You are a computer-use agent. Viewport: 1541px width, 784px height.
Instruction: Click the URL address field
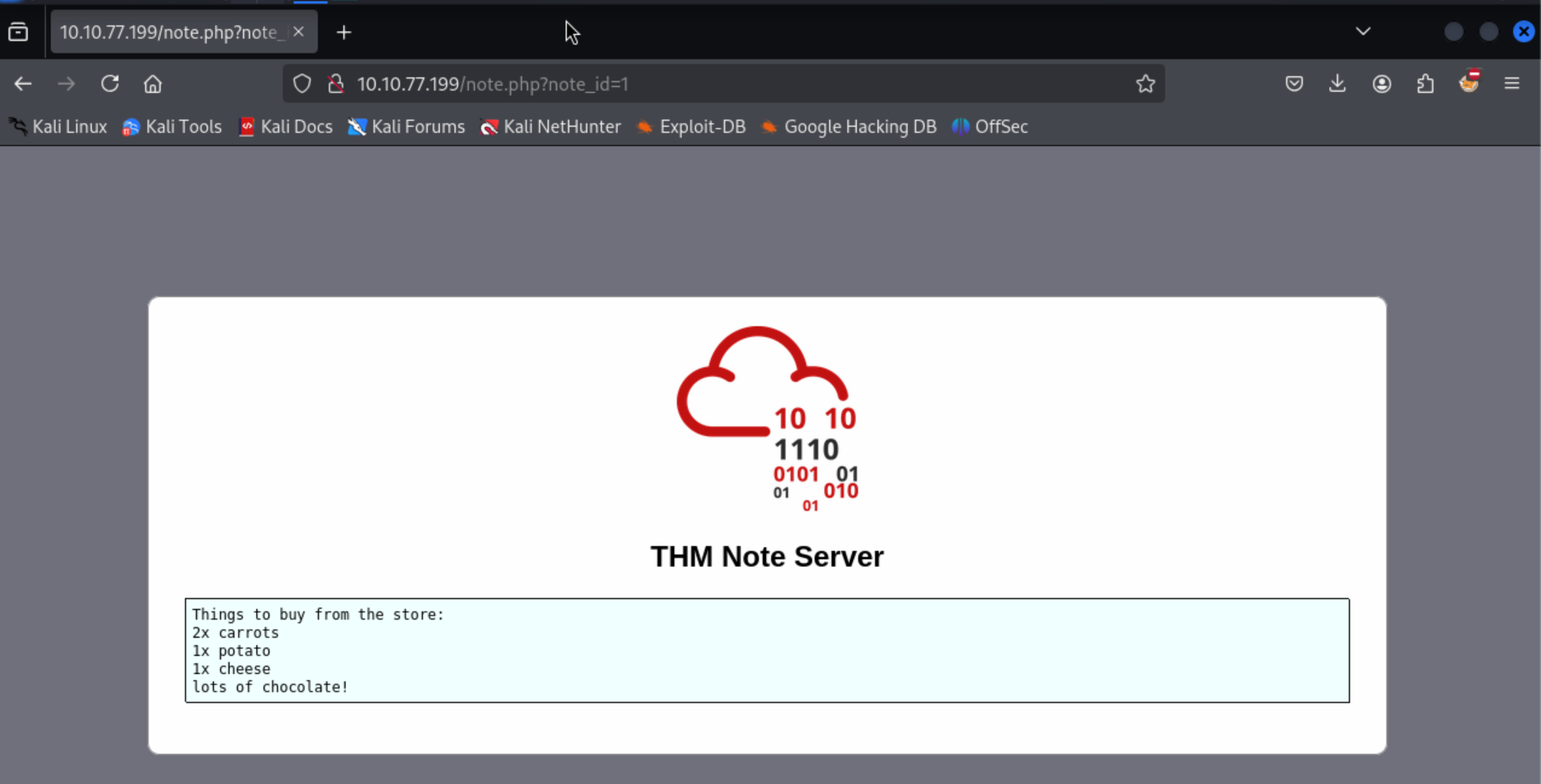pos(725,84)
